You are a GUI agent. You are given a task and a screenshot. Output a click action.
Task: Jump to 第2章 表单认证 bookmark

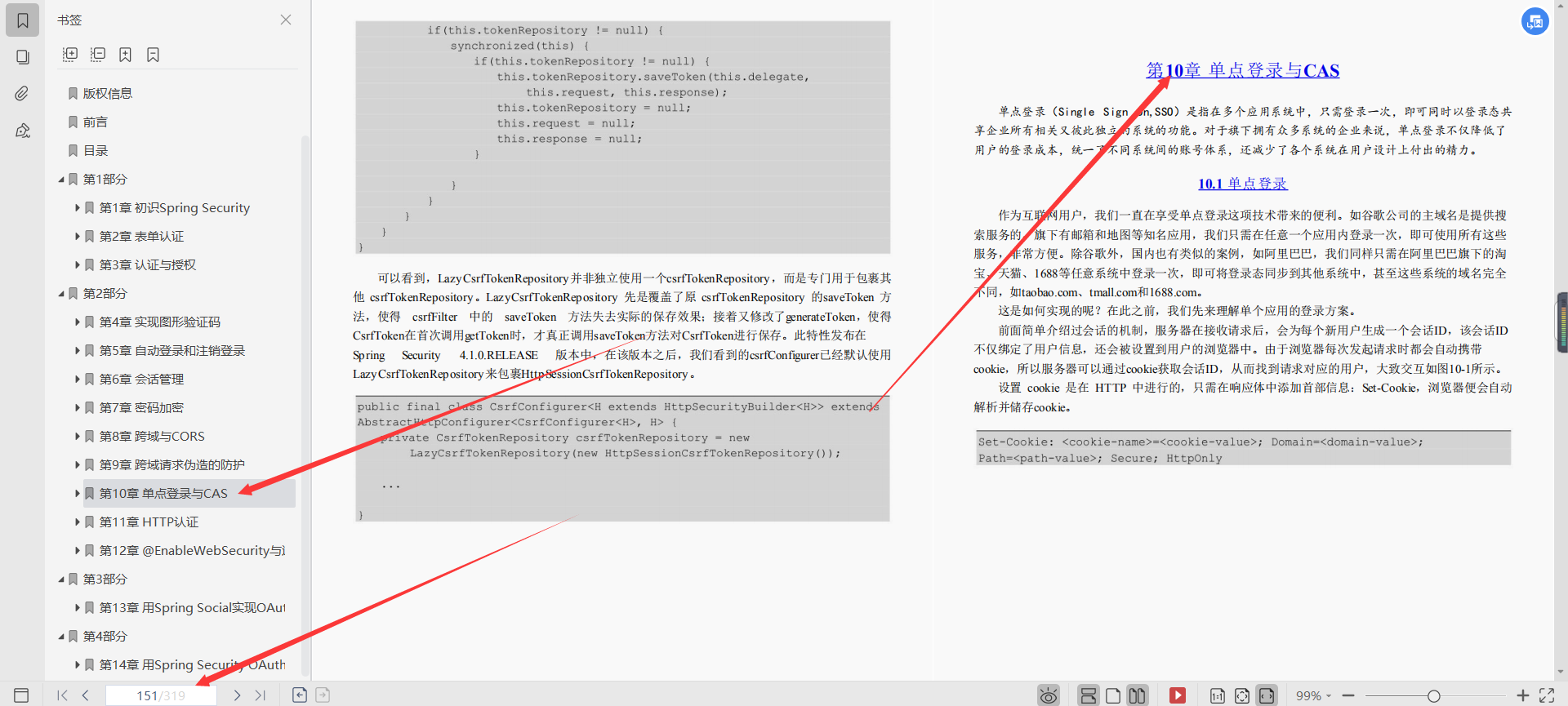[141, 237]
